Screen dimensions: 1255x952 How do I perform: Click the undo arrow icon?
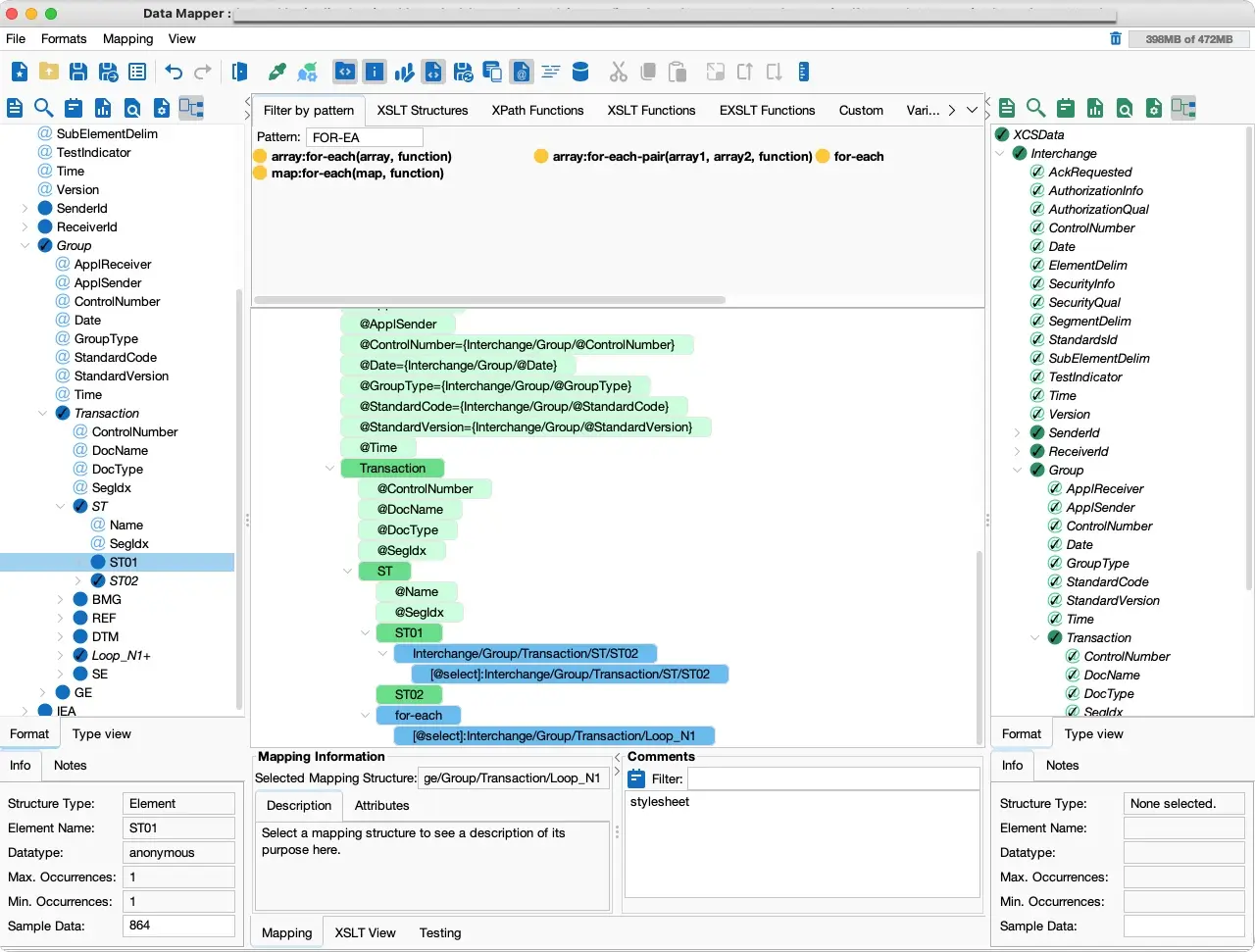pos(174,72)
